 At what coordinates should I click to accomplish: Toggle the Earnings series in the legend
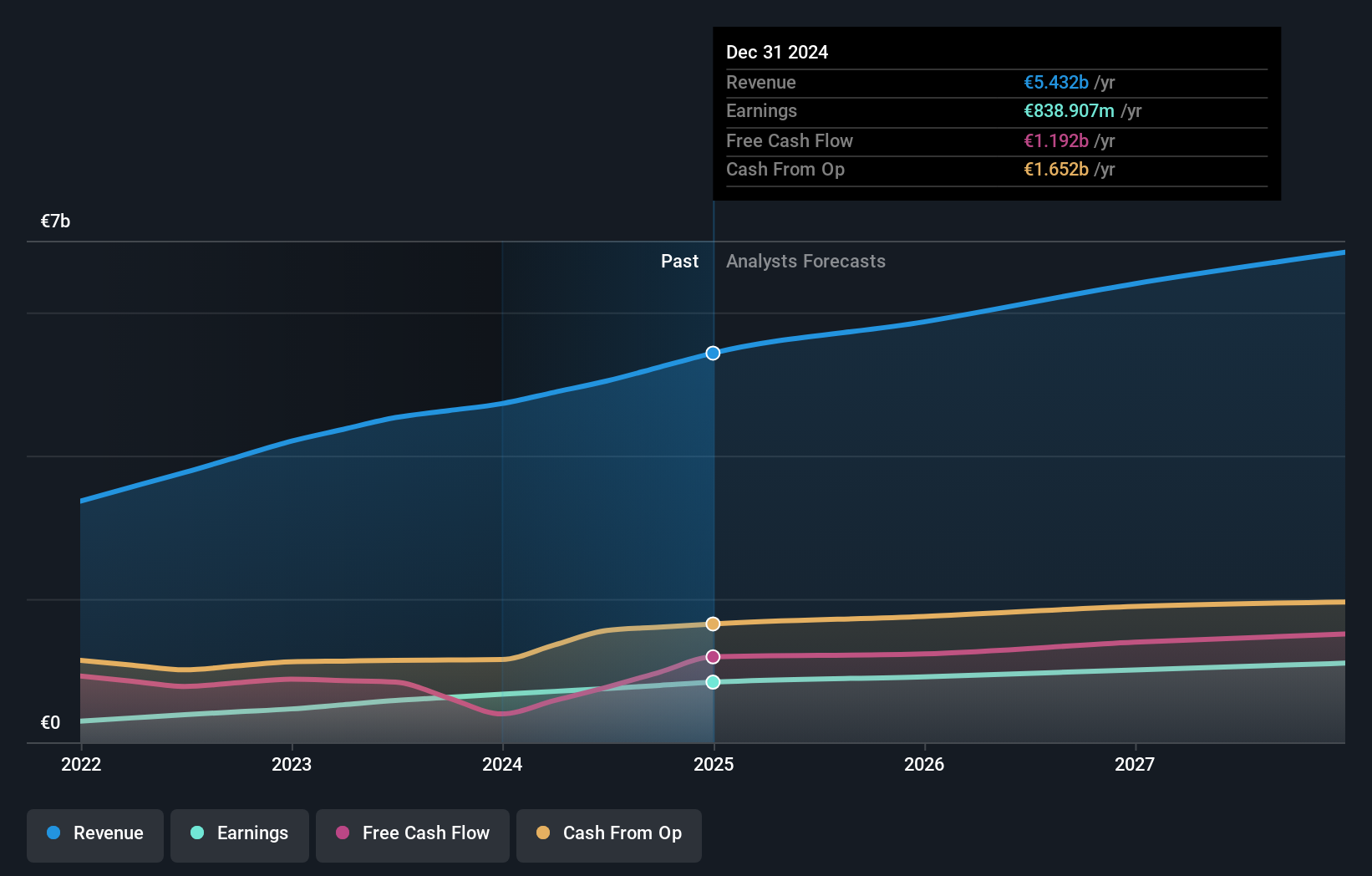(240, 834)
